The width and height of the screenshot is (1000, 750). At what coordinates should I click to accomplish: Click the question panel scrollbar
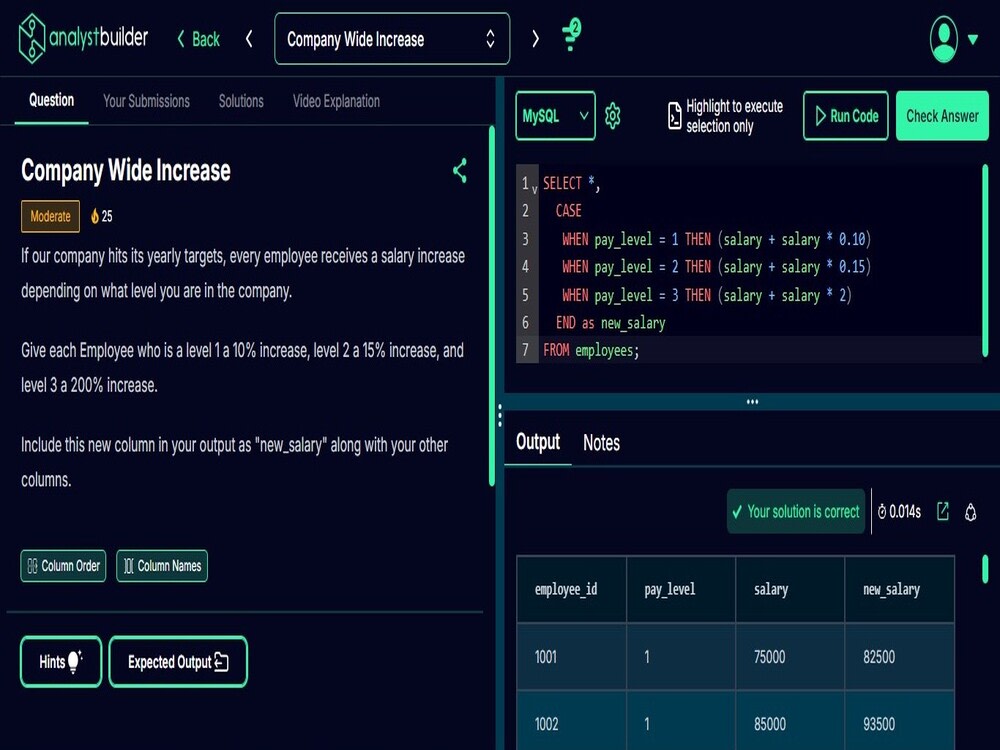(x=492, y=306)
